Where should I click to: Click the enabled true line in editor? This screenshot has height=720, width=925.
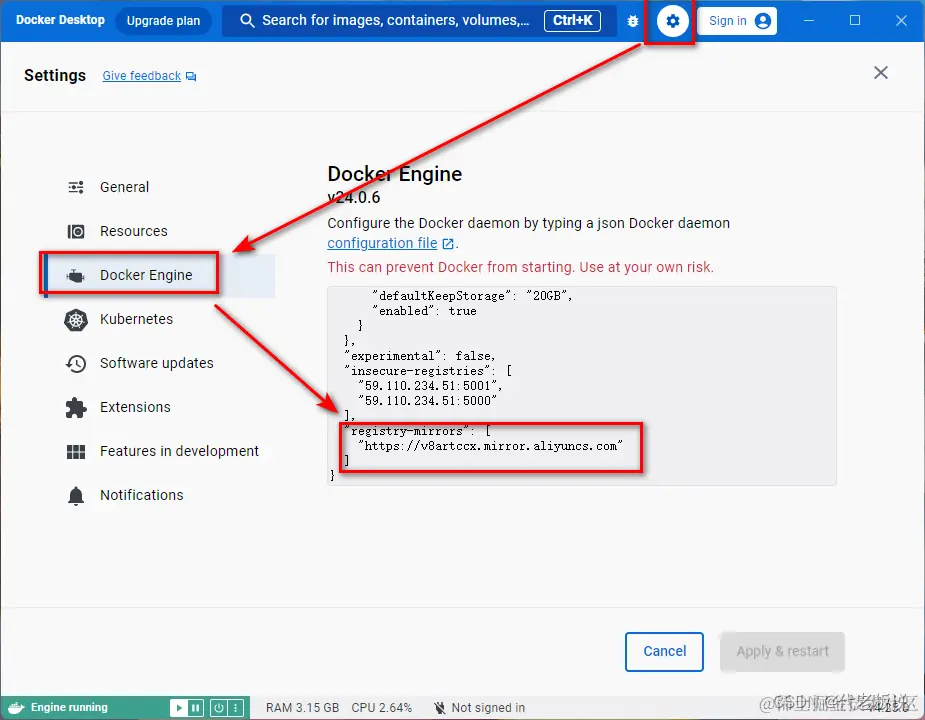pos(424,311)
